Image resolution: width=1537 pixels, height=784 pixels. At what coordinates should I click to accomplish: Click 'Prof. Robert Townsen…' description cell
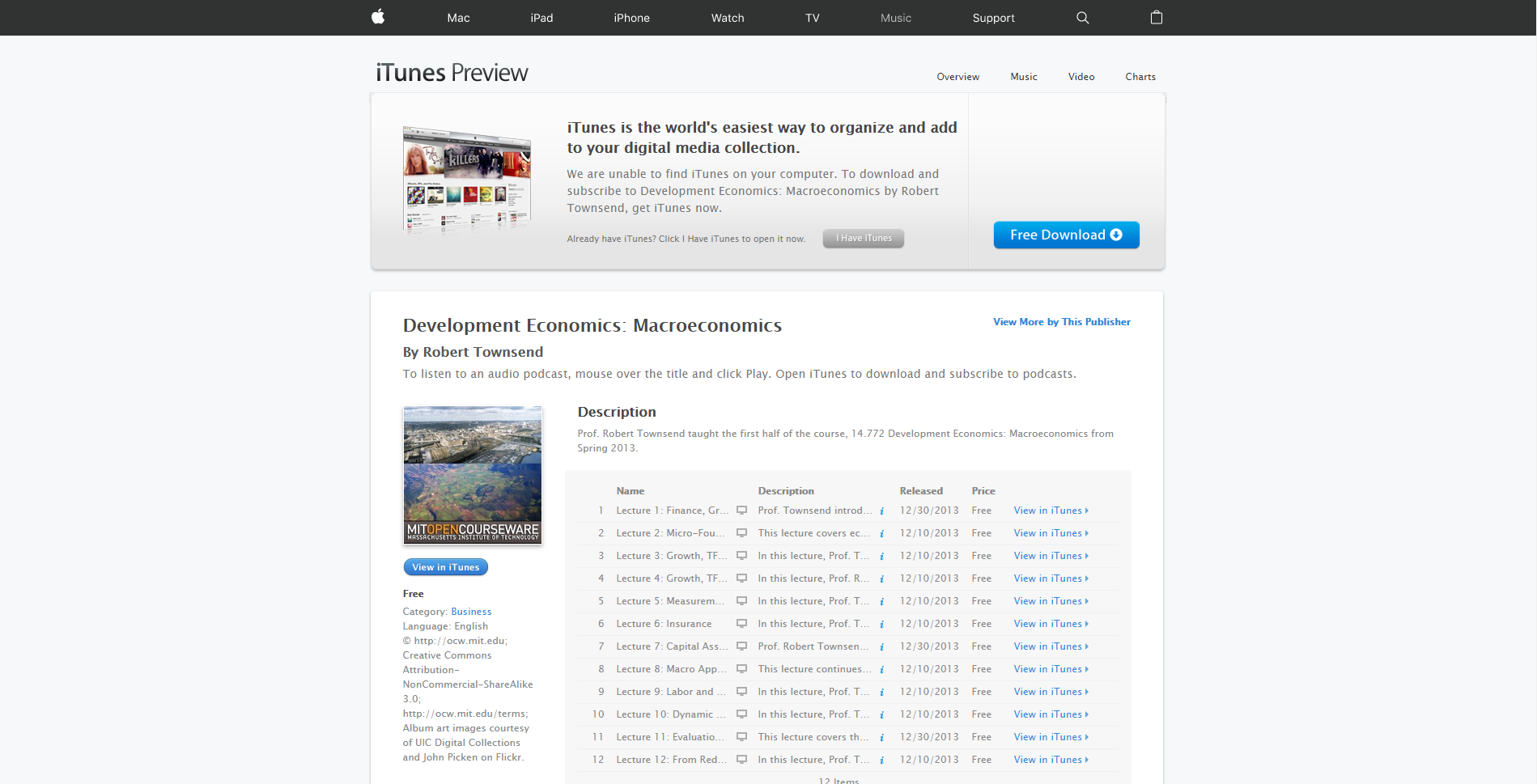pyautogui.click(x=813, y=646)
